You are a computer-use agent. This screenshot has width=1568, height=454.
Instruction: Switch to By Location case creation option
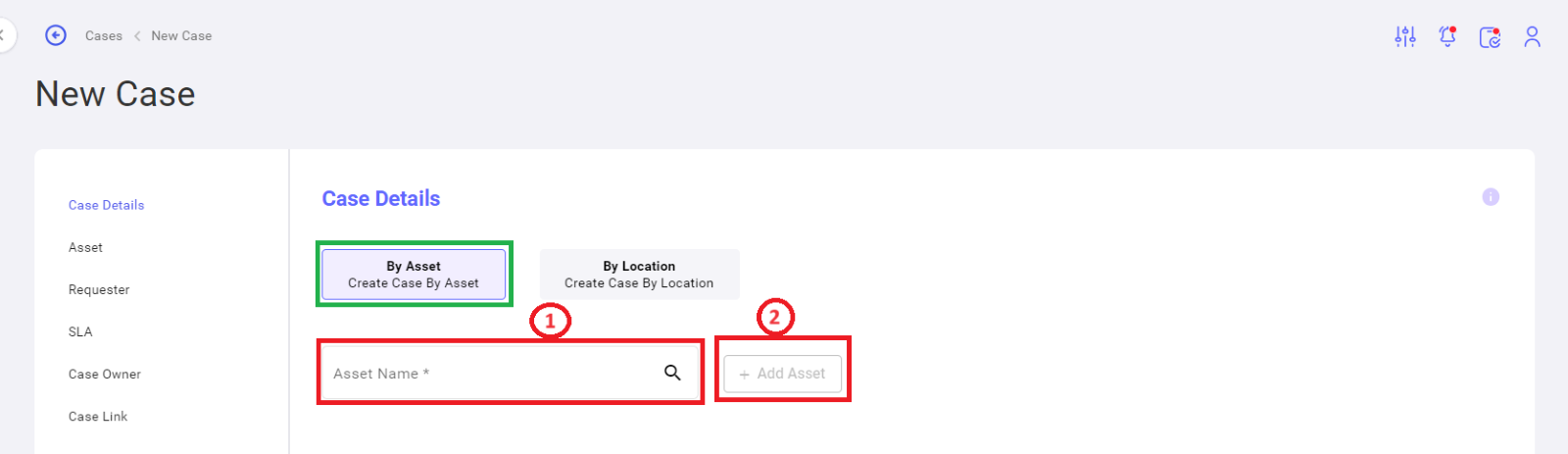click(x=639, y=274)
